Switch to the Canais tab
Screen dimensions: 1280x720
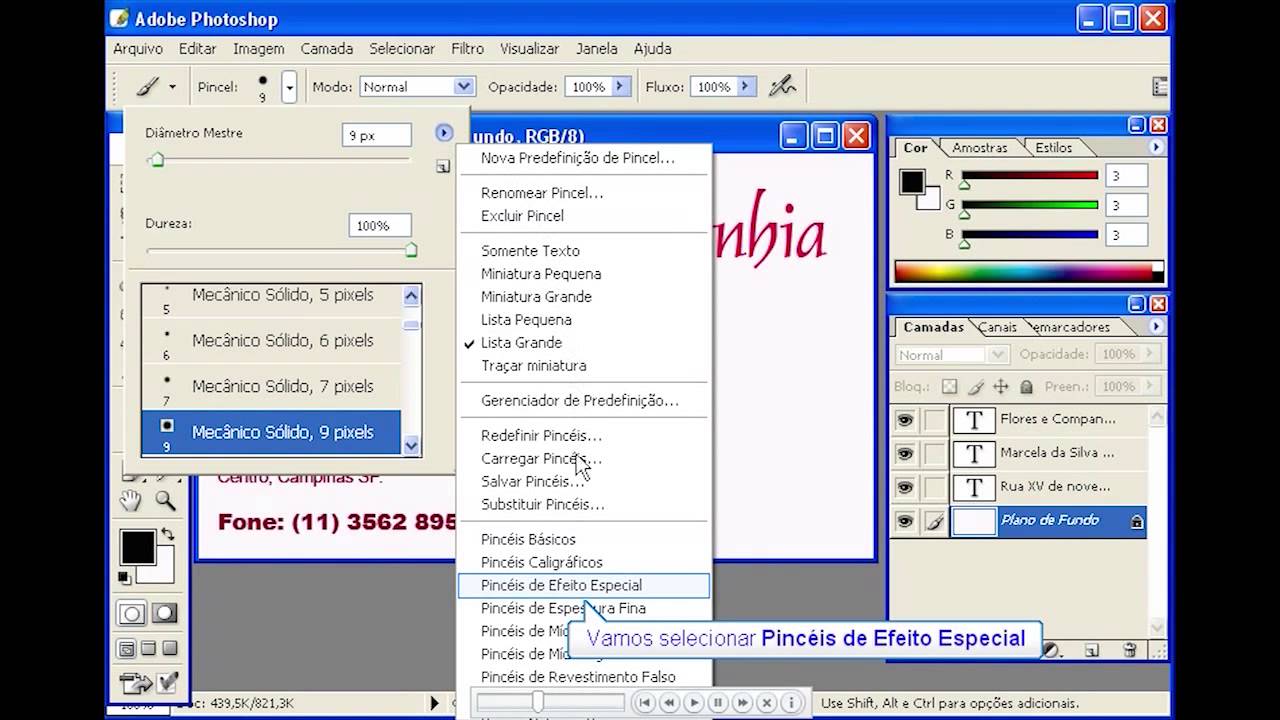[x=997, y=327]
